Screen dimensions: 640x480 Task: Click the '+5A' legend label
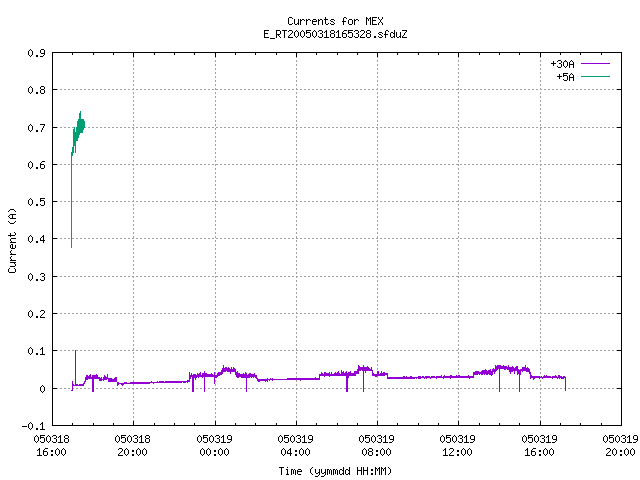(x=565, y=77)
